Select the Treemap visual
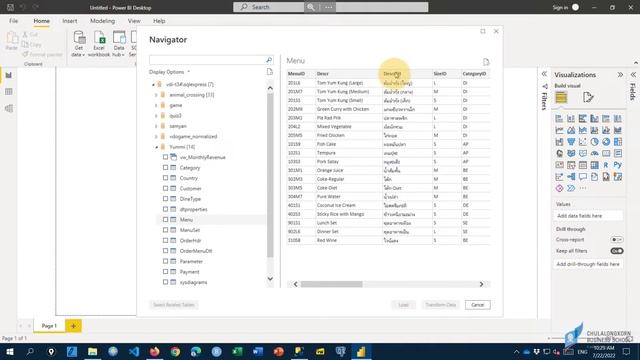Image resolution: width=640 pixels, height=360 pixels. [x=618, y=142]
